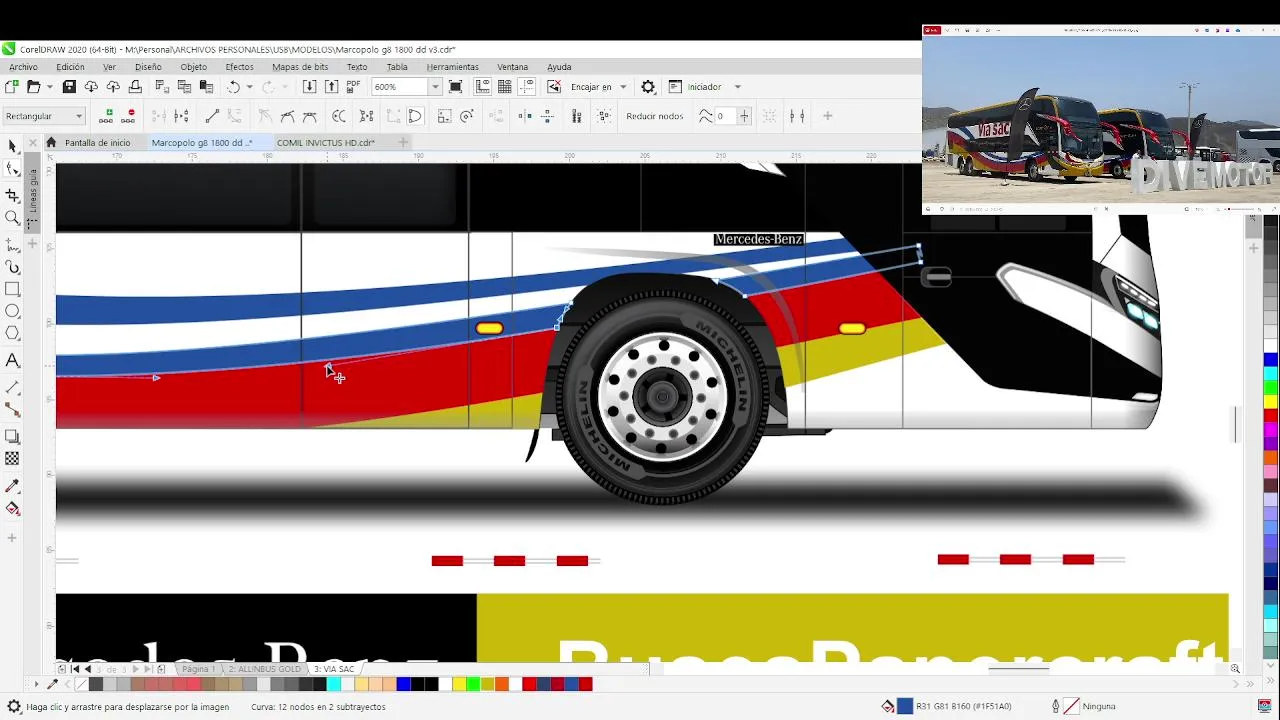Screen dimensions: 1280x720
Task: Open the zoom level 600% dropdown
Action: [x=435, y=87]
